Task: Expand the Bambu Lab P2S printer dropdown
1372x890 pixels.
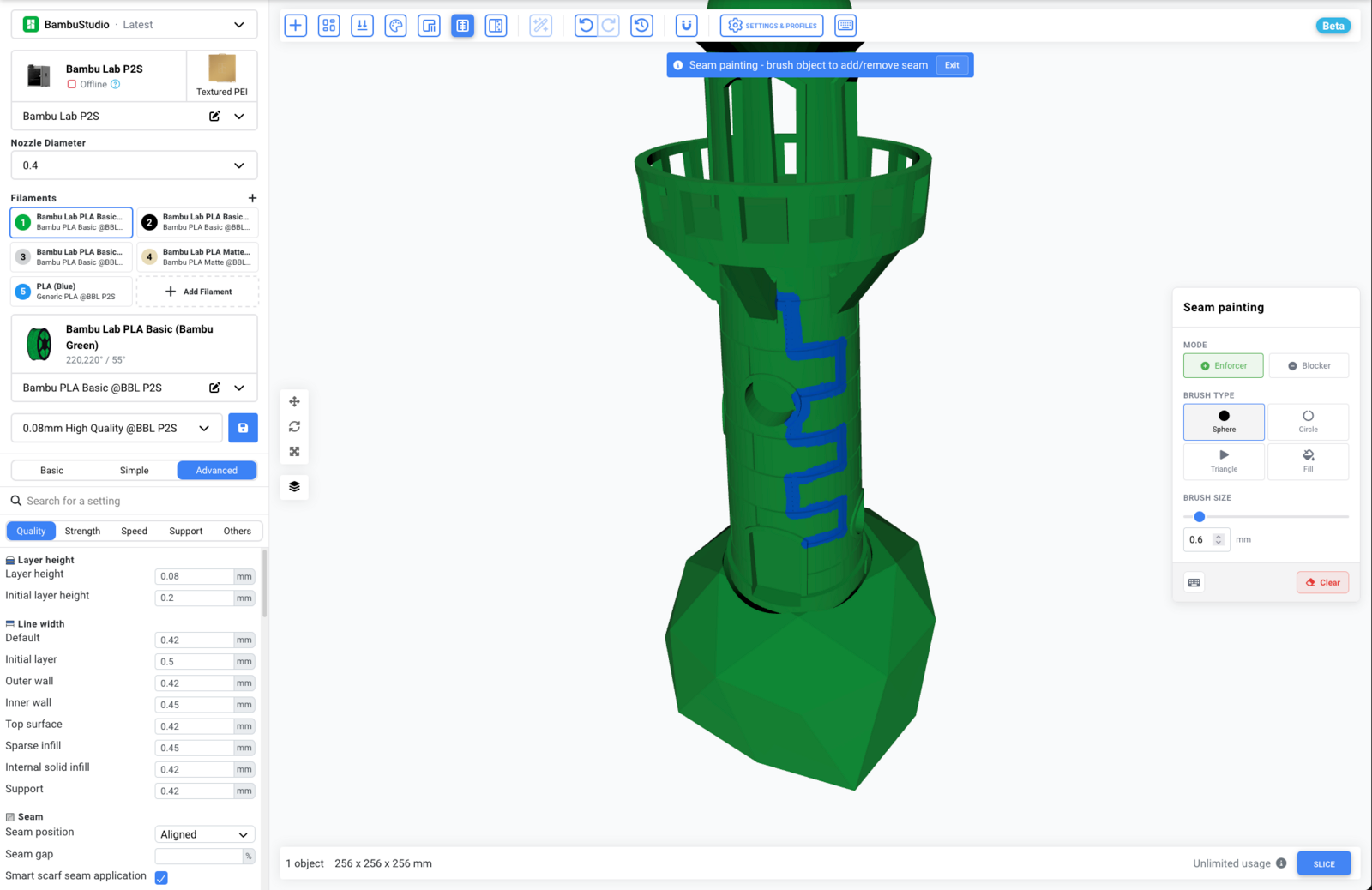Action: (x=239, y=116)
